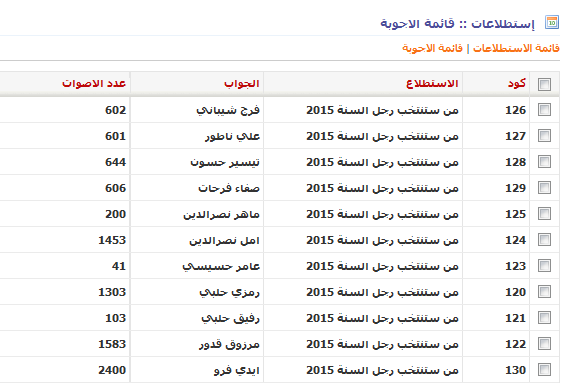Click the poll title in row 126
The width and height of the screenshot is (568, 389).
point(383,110)
